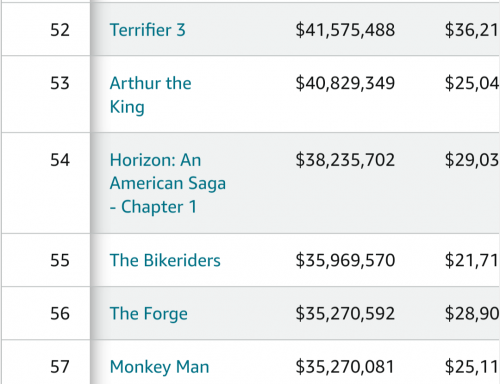This screenshot has height=384, width=500.
Task: Click the $35,270,592 gross value
Action: (345, 314)
